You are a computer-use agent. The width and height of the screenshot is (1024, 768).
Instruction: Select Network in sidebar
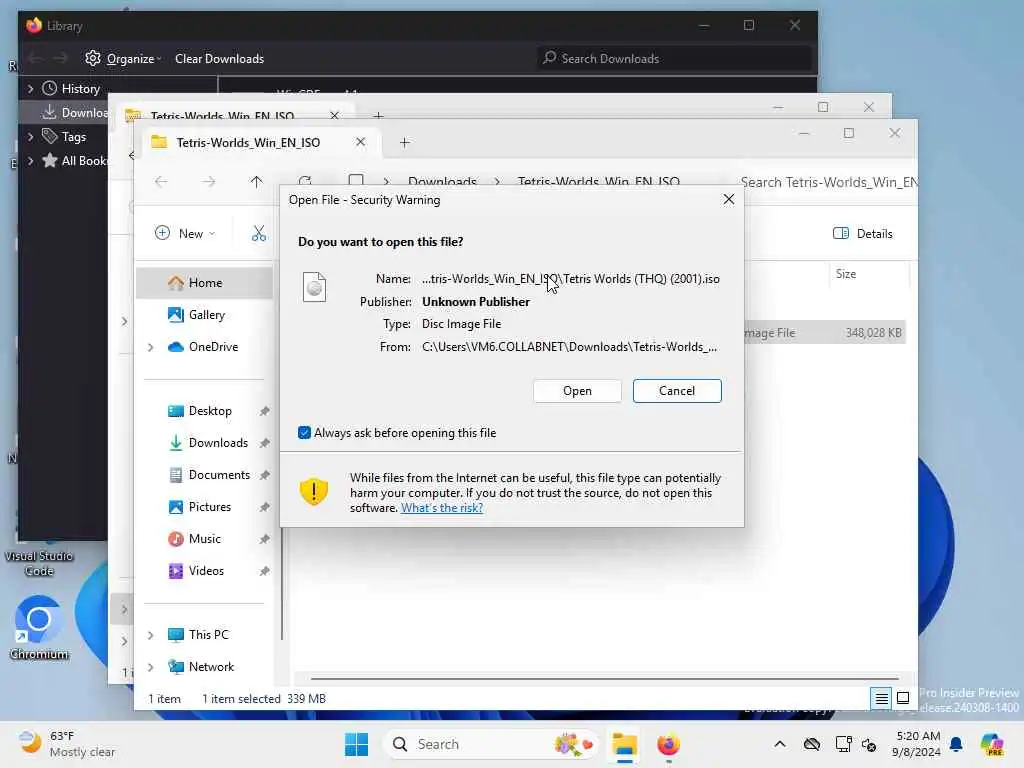click(211, 667)
